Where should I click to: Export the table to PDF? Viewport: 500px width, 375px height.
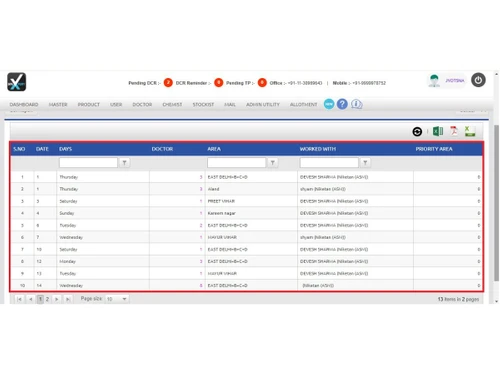coord(454,131)
